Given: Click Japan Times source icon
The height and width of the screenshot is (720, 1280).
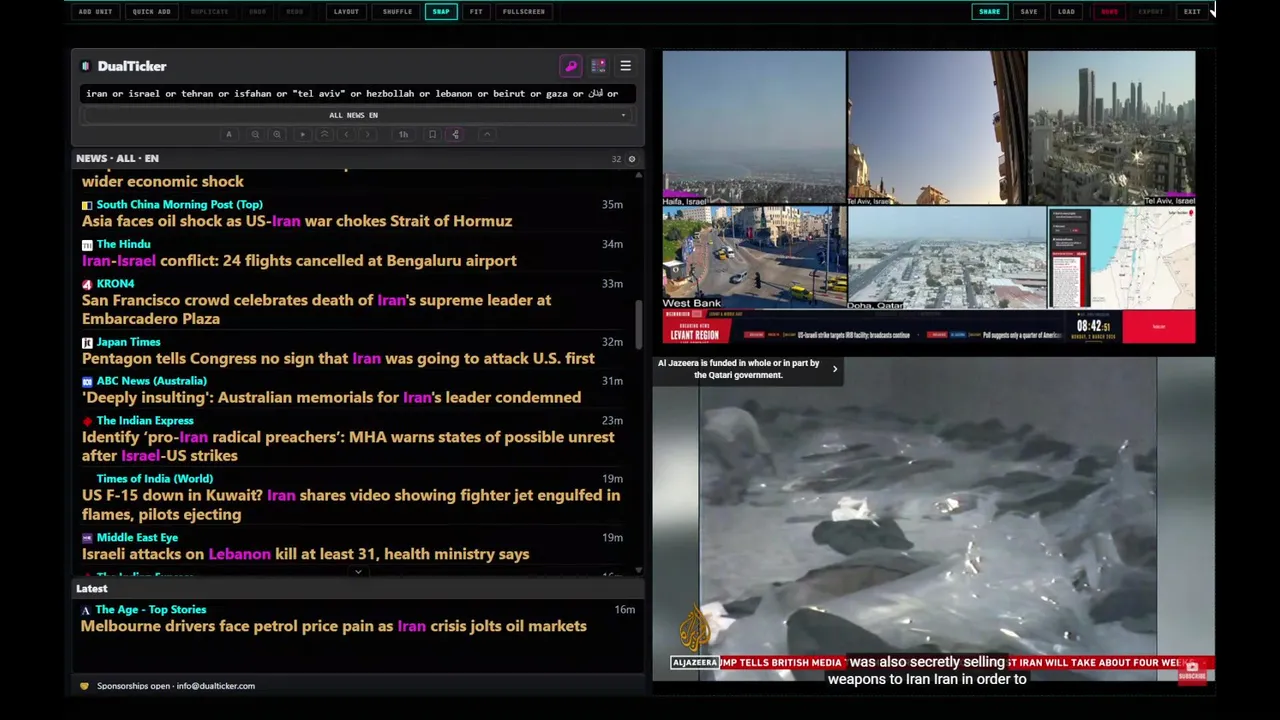Looking at the screenshot, I should pos(87,342).
